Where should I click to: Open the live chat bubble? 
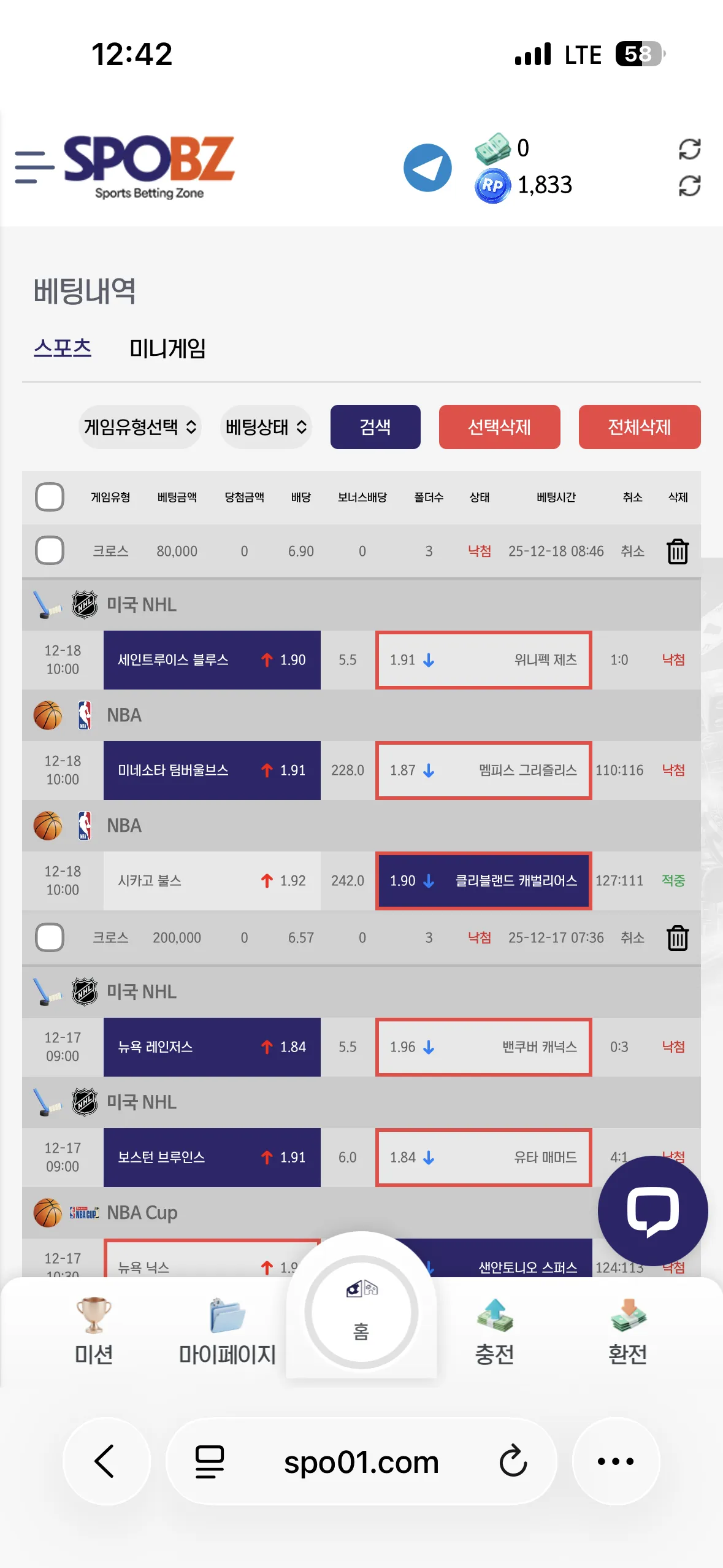(x=652, y=1211)
